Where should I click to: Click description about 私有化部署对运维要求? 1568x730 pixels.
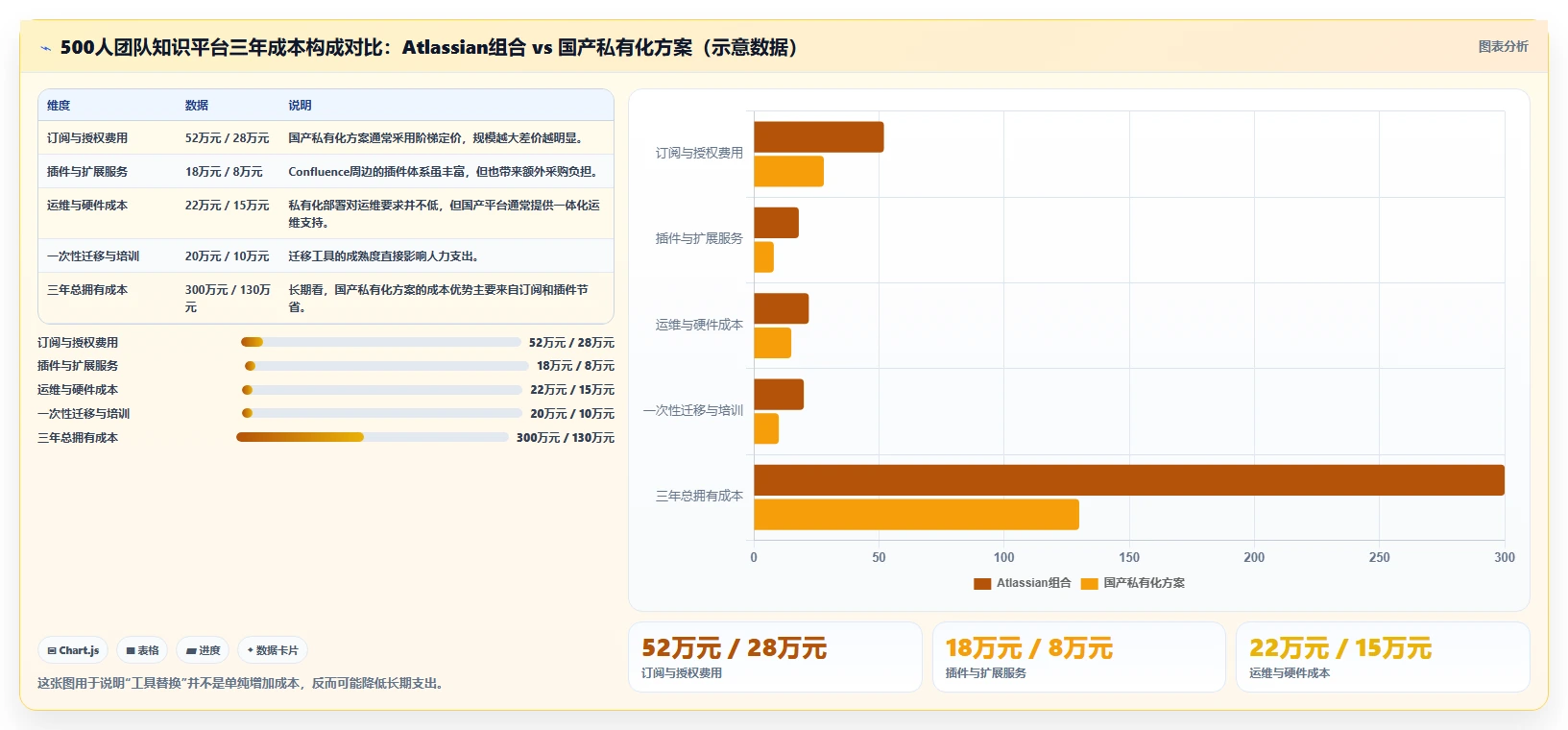pos(445,214)
